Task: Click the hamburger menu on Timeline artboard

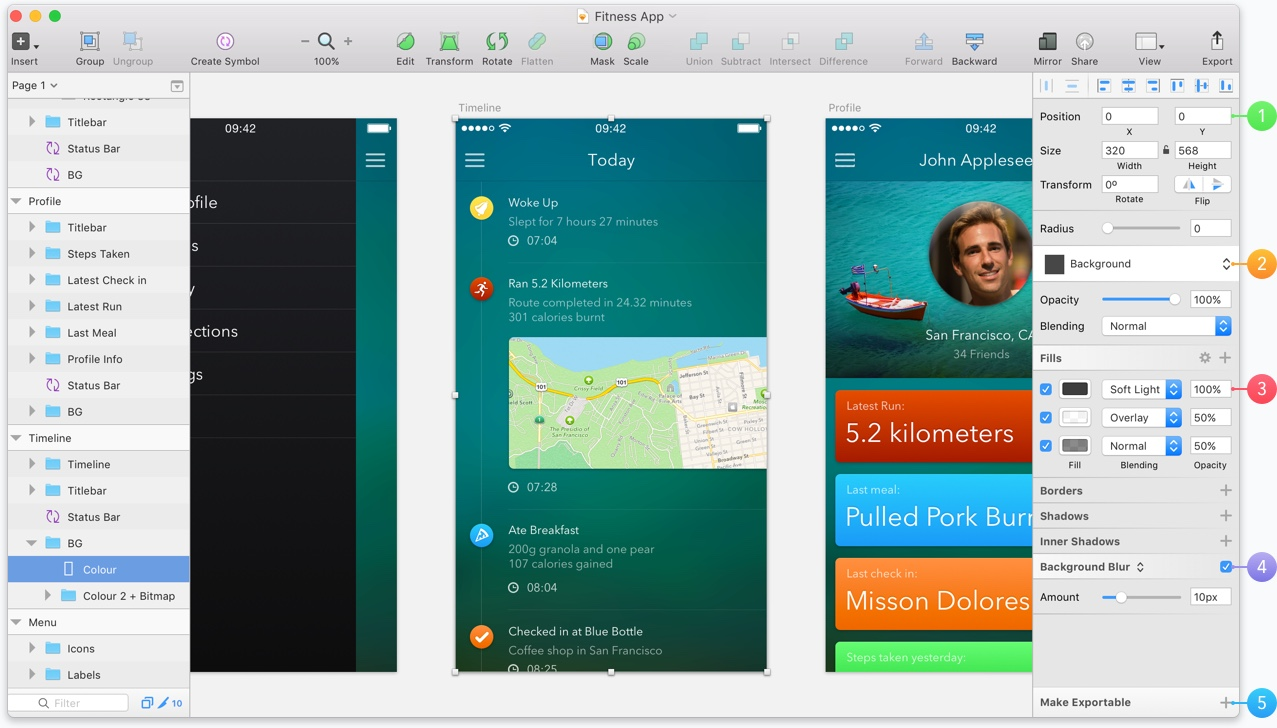Action: click(x=475, y=160)
